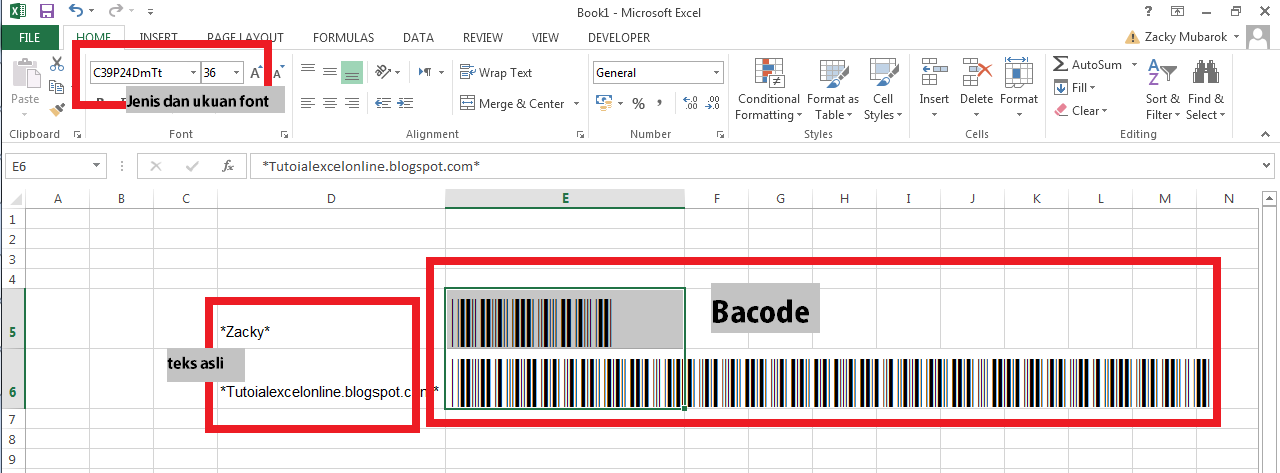Decrease decimal places
The height and width of the screenshot is (473, 1280).
coord(713,103)
